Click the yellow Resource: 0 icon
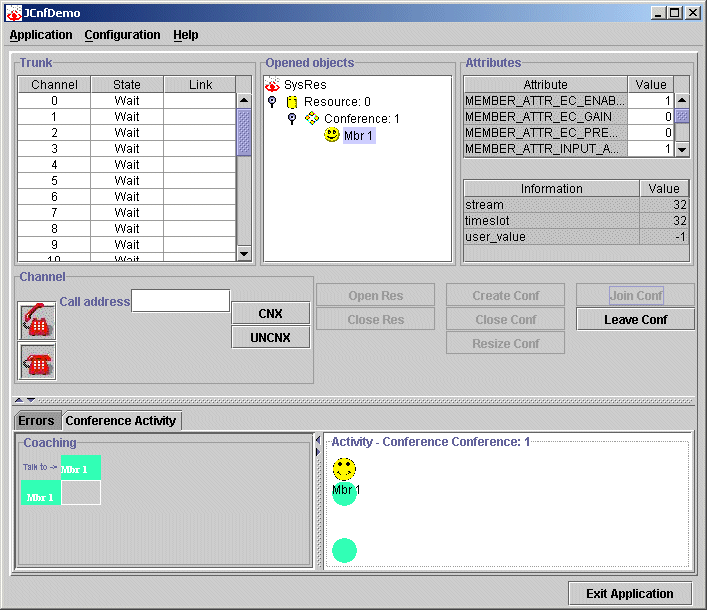This screenshot has width=707, height=610. tap(292, 102)
